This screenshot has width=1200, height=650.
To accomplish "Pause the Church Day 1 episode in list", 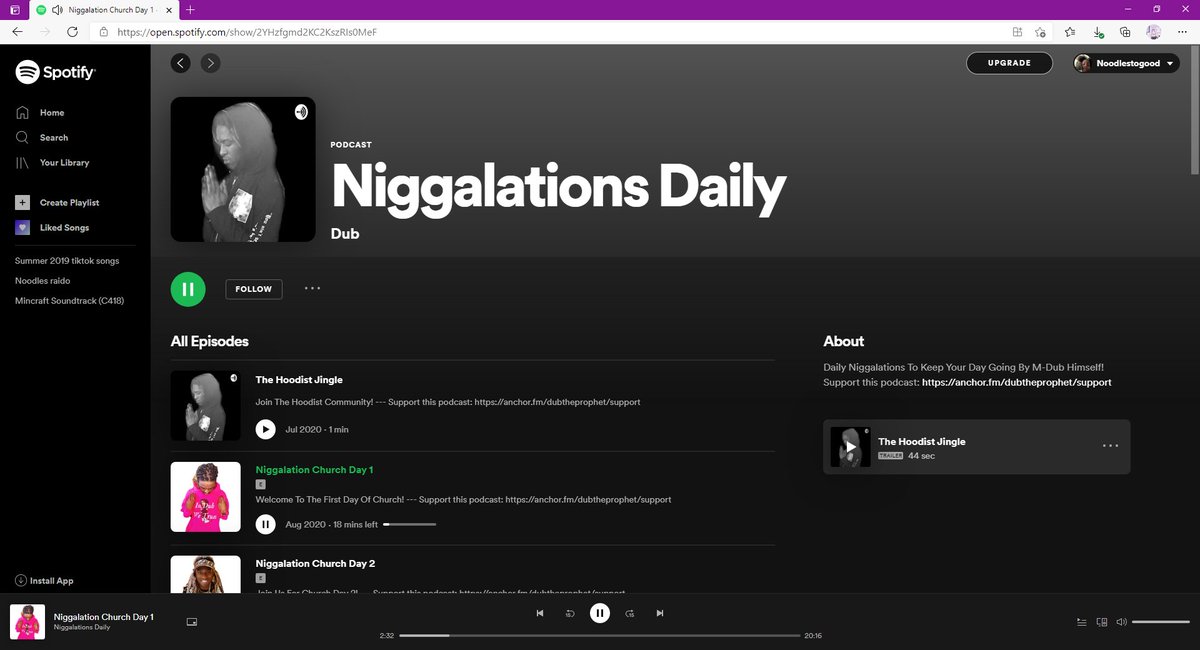I will tap(265, 524).
